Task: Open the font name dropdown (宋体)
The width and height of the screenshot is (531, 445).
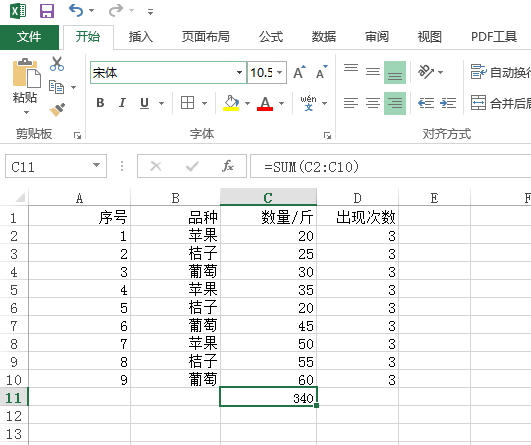Action: 239,72
